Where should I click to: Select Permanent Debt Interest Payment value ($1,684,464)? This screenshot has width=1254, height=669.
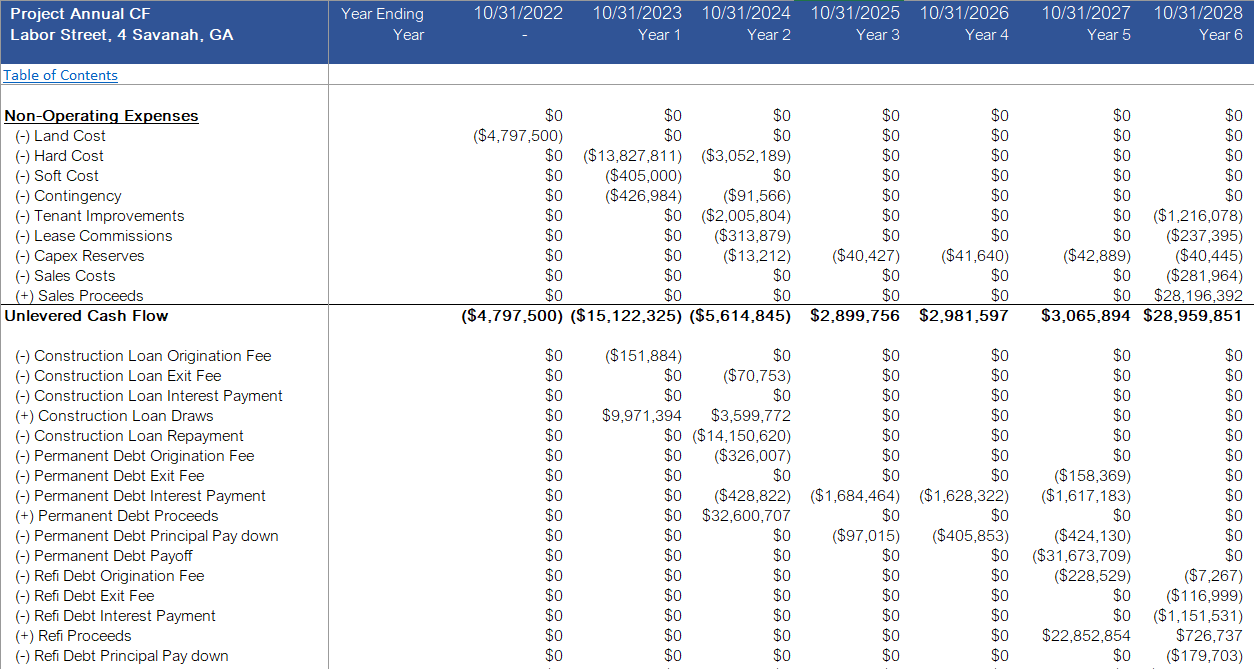tap(855, 496)
